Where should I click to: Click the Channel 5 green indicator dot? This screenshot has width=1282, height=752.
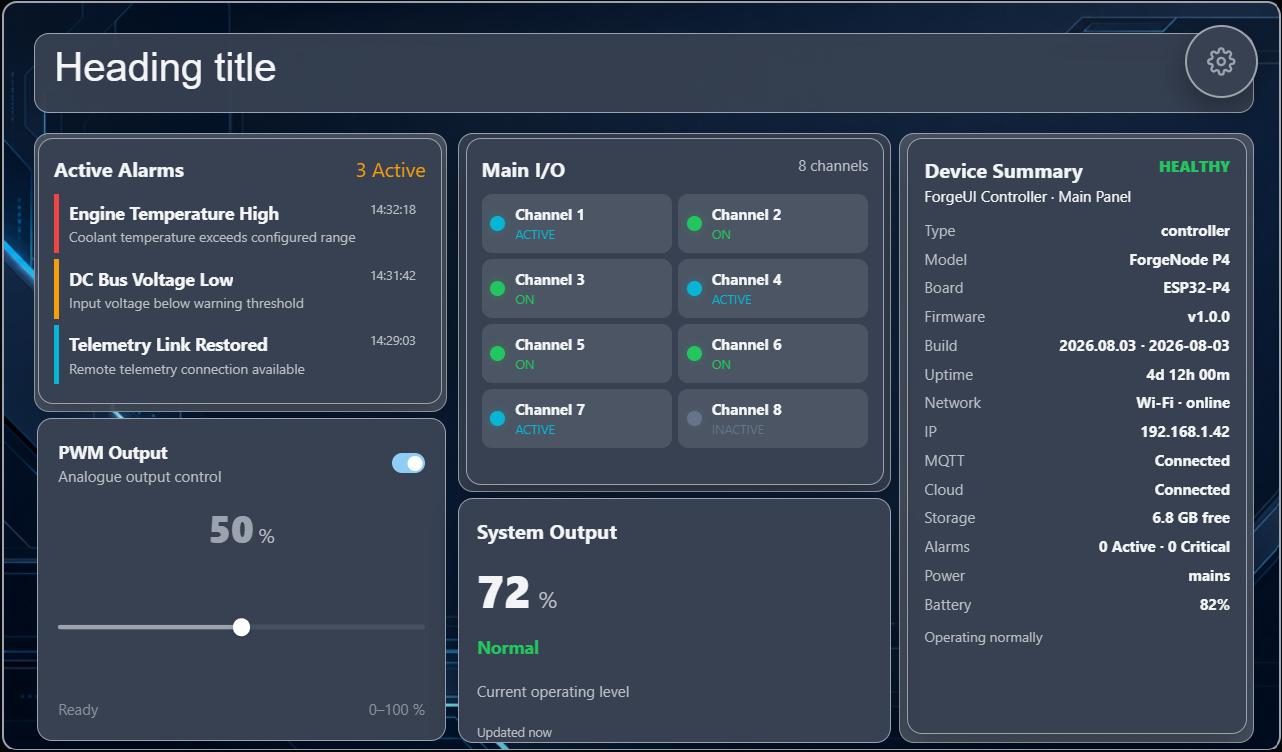[497, 353]
